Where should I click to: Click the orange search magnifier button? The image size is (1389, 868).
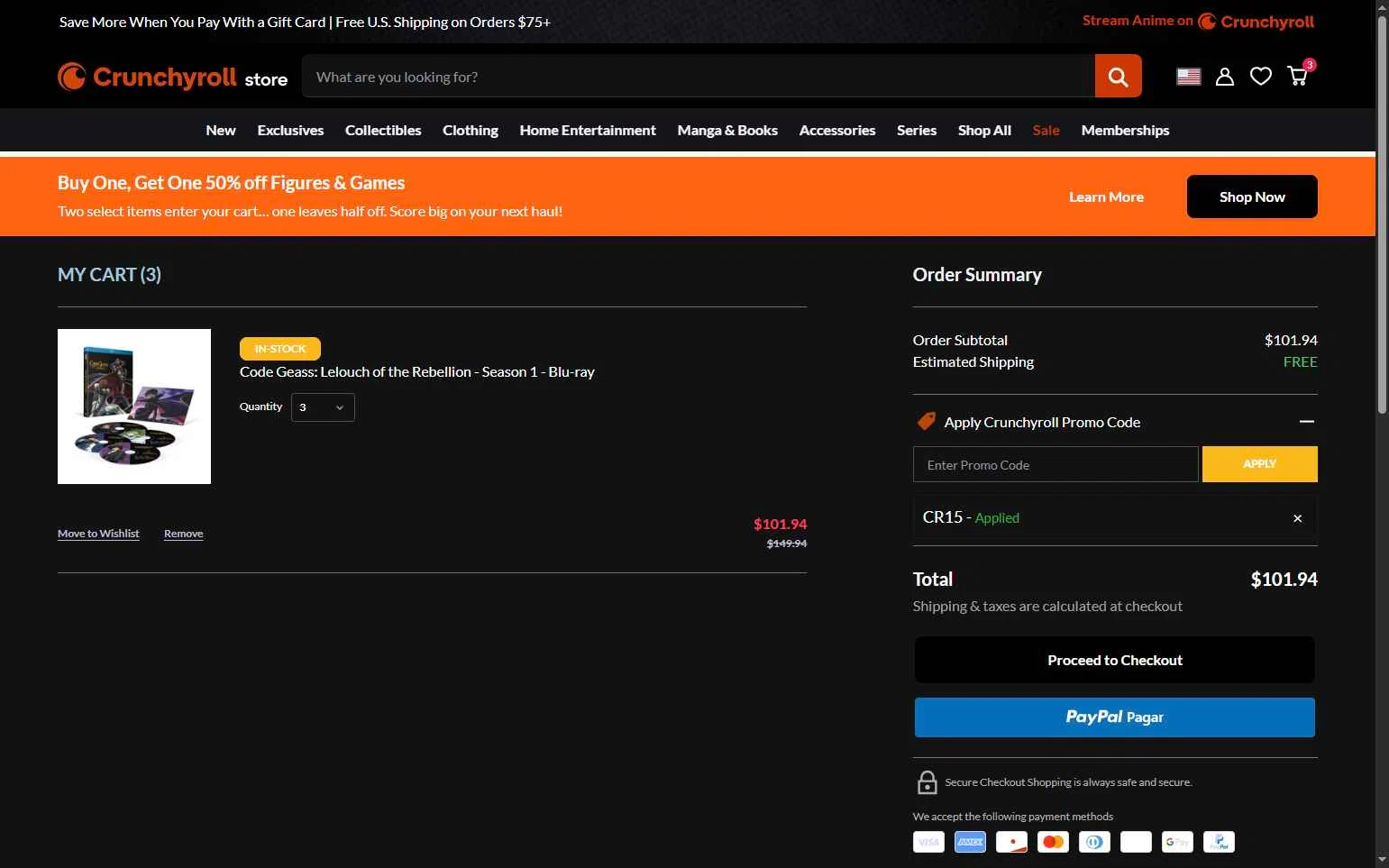coord(1118,77)
